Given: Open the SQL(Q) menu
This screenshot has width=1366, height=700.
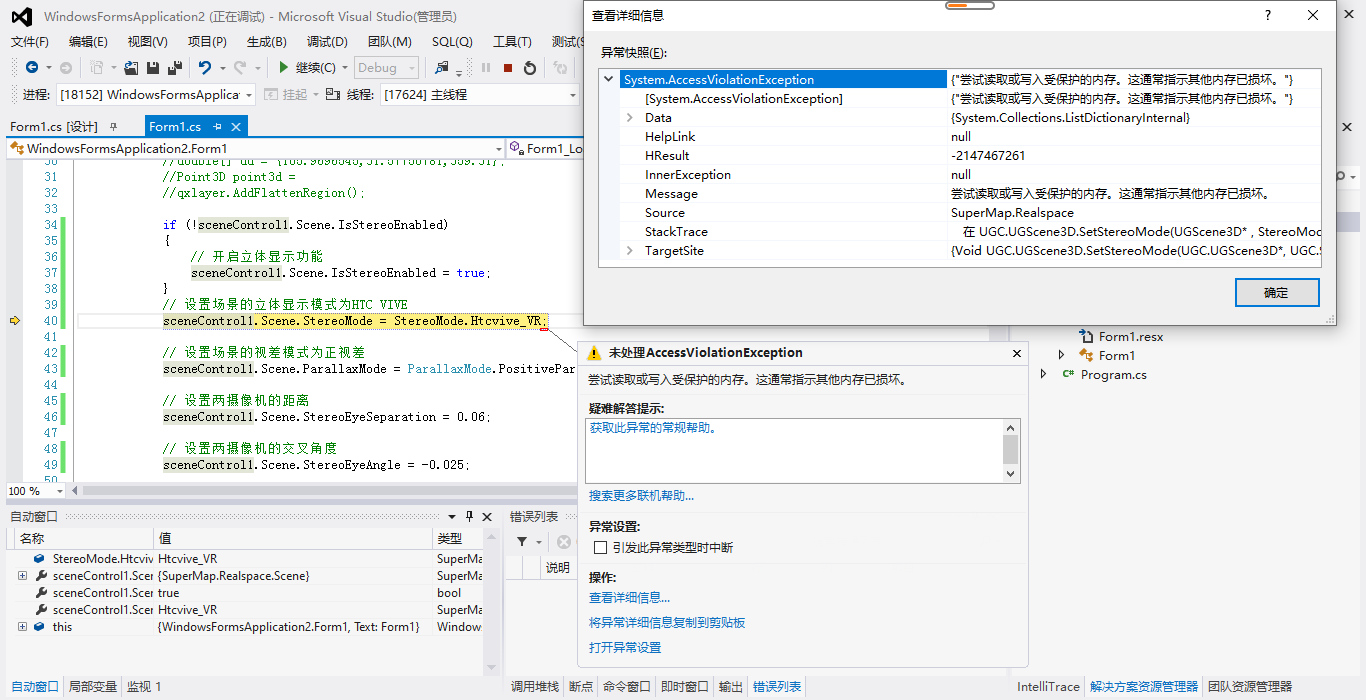Looking at the screenshot, I should [x=452, y=42].
